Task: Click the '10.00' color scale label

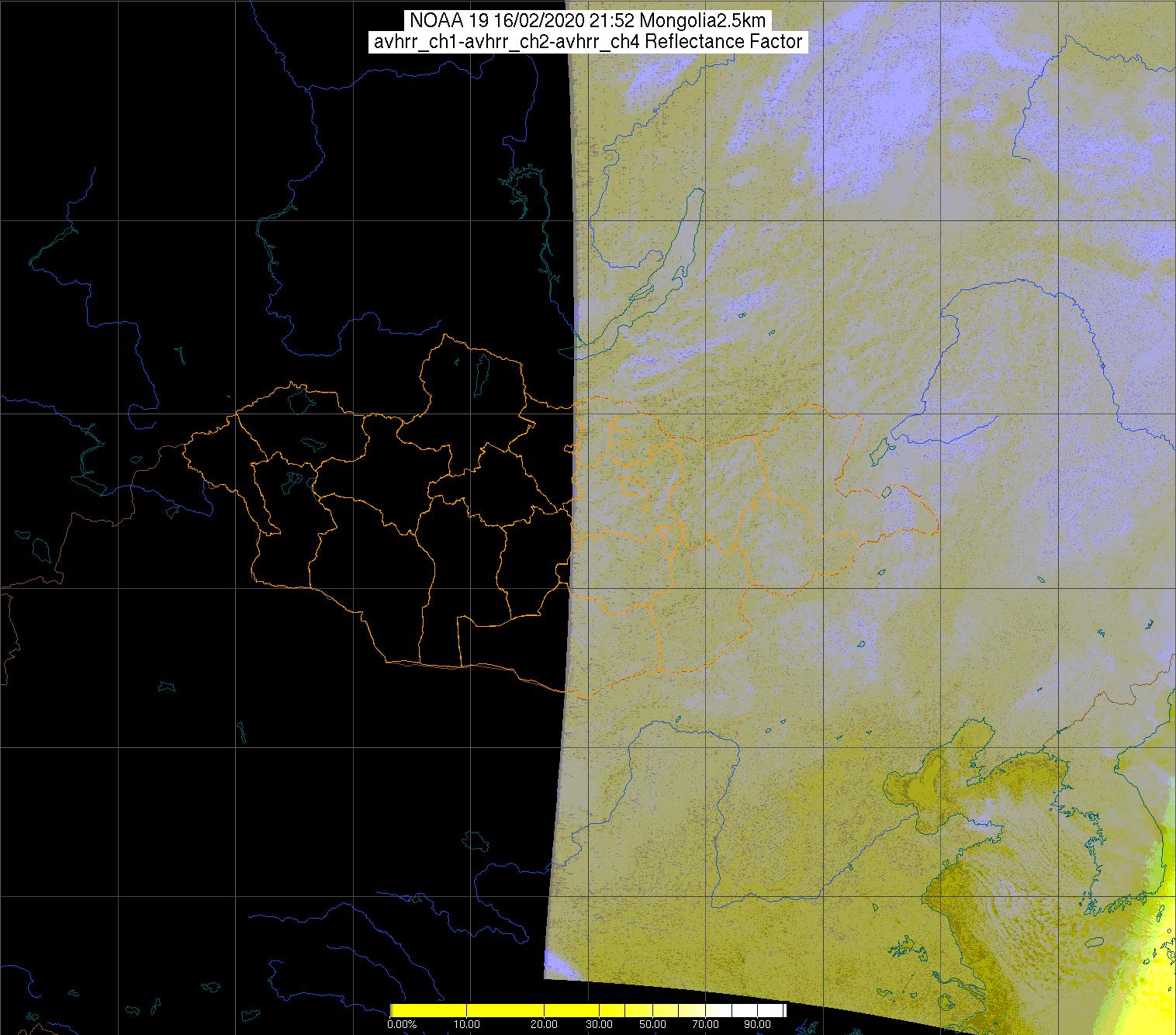Action: coord(466,1024)
